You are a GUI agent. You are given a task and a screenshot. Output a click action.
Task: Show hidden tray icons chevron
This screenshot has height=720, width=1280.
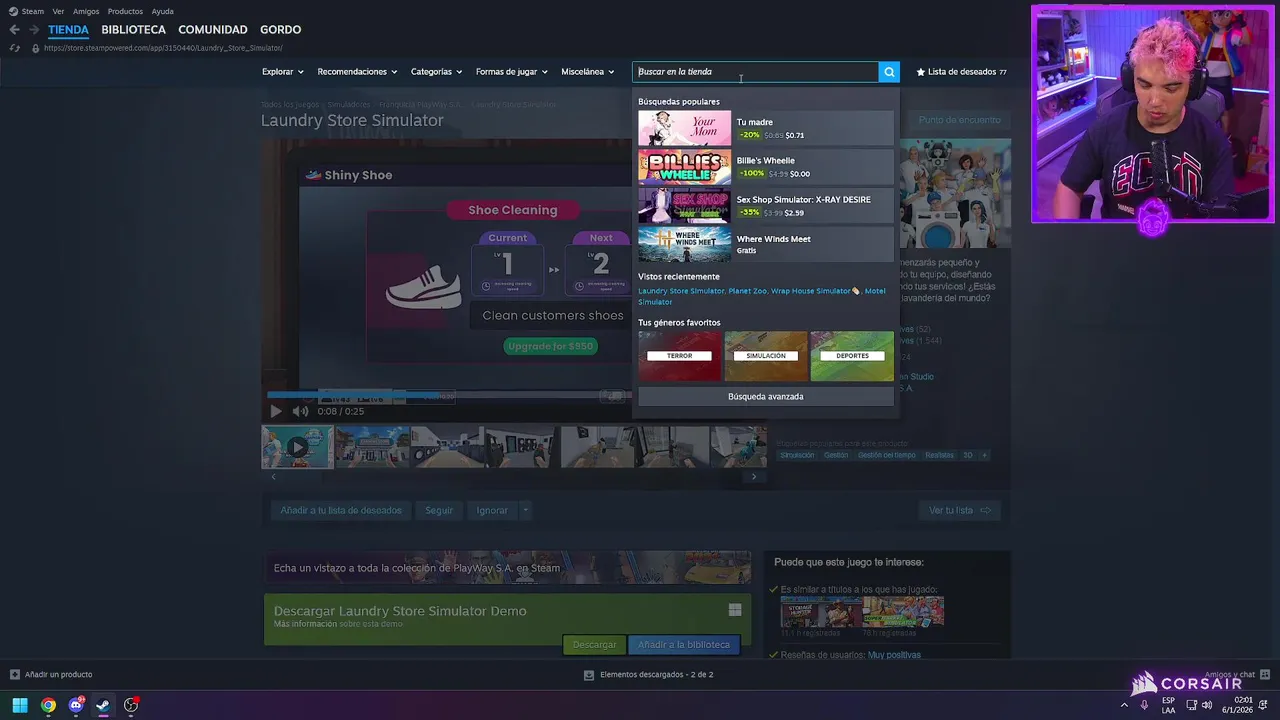1124,705
